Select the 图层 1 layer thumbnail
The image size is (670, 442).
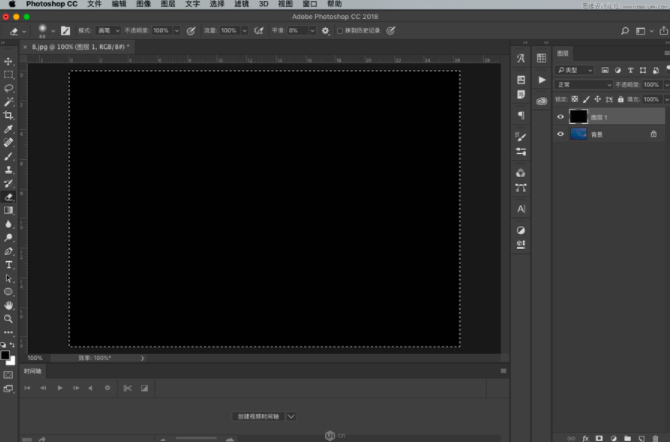coord(578,117)
